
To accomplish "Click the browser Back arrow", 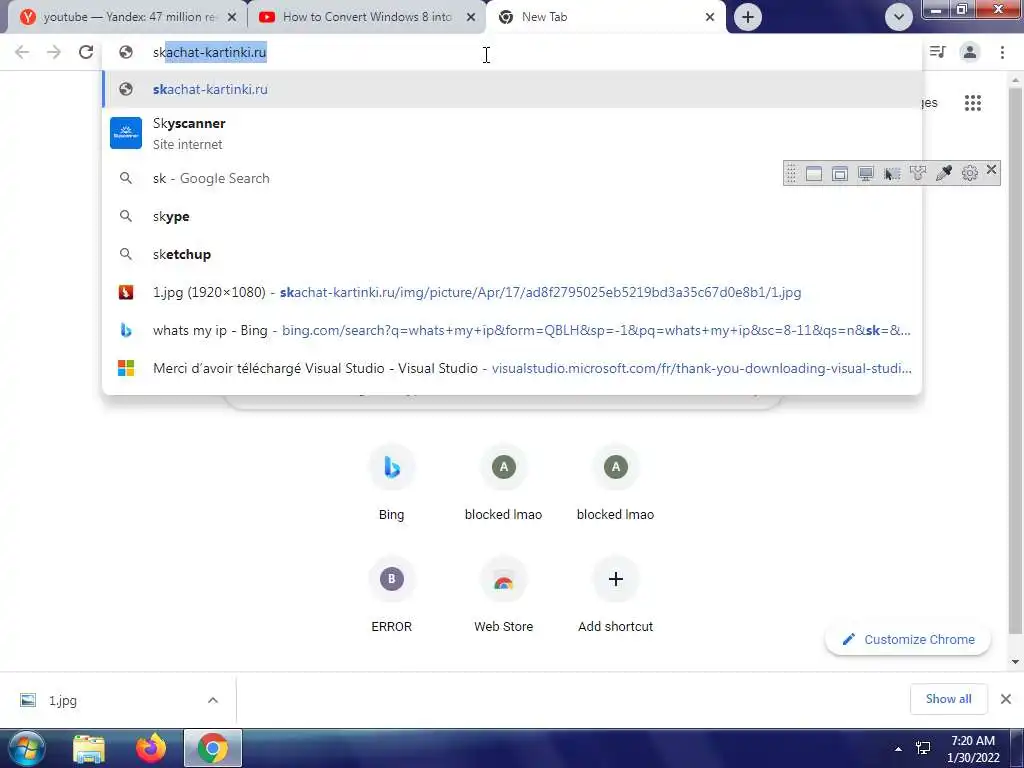I will 22,52.
